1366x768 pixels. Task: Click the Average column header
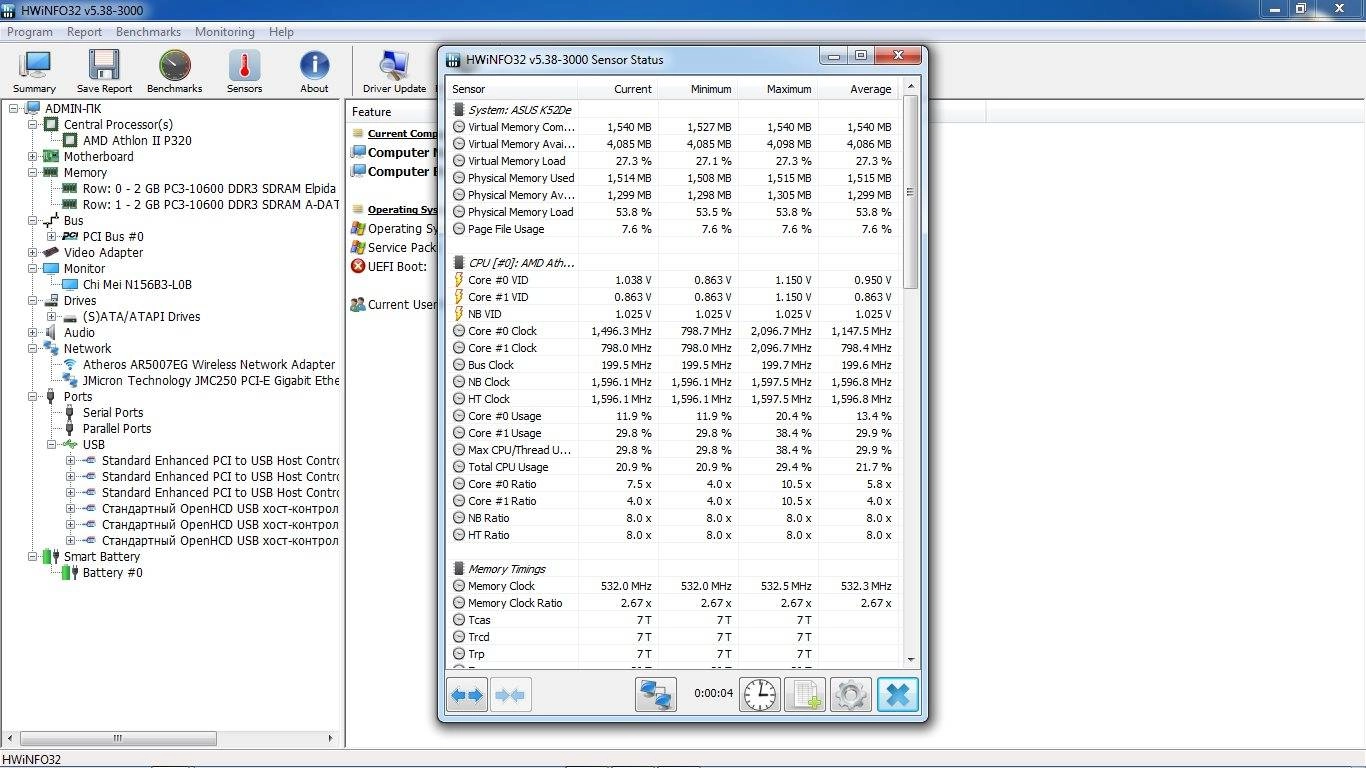point(858,89)
